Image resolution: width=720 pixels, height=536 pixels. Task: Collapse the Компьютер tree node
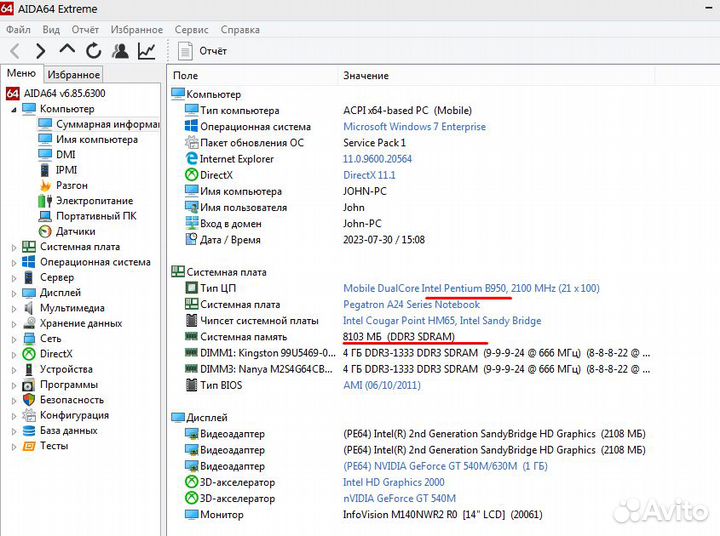[14, 109]
